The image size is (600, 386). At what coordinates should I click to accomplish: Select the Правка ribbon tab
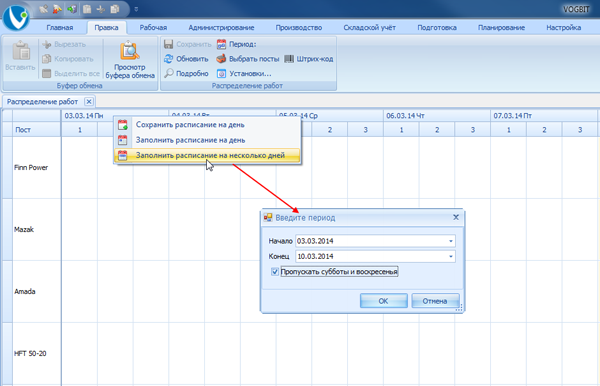(x=106, y=28)
